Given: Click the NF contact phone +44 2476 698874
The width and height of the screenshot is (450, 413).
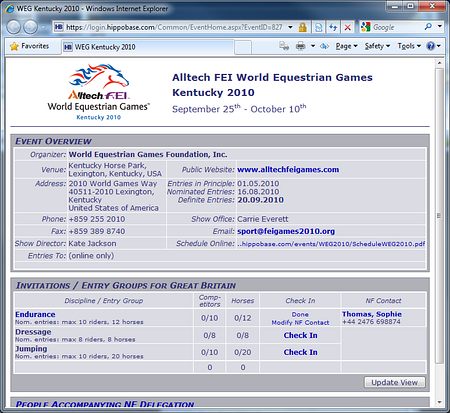Looking at the screenshot, I should point(371,322).
